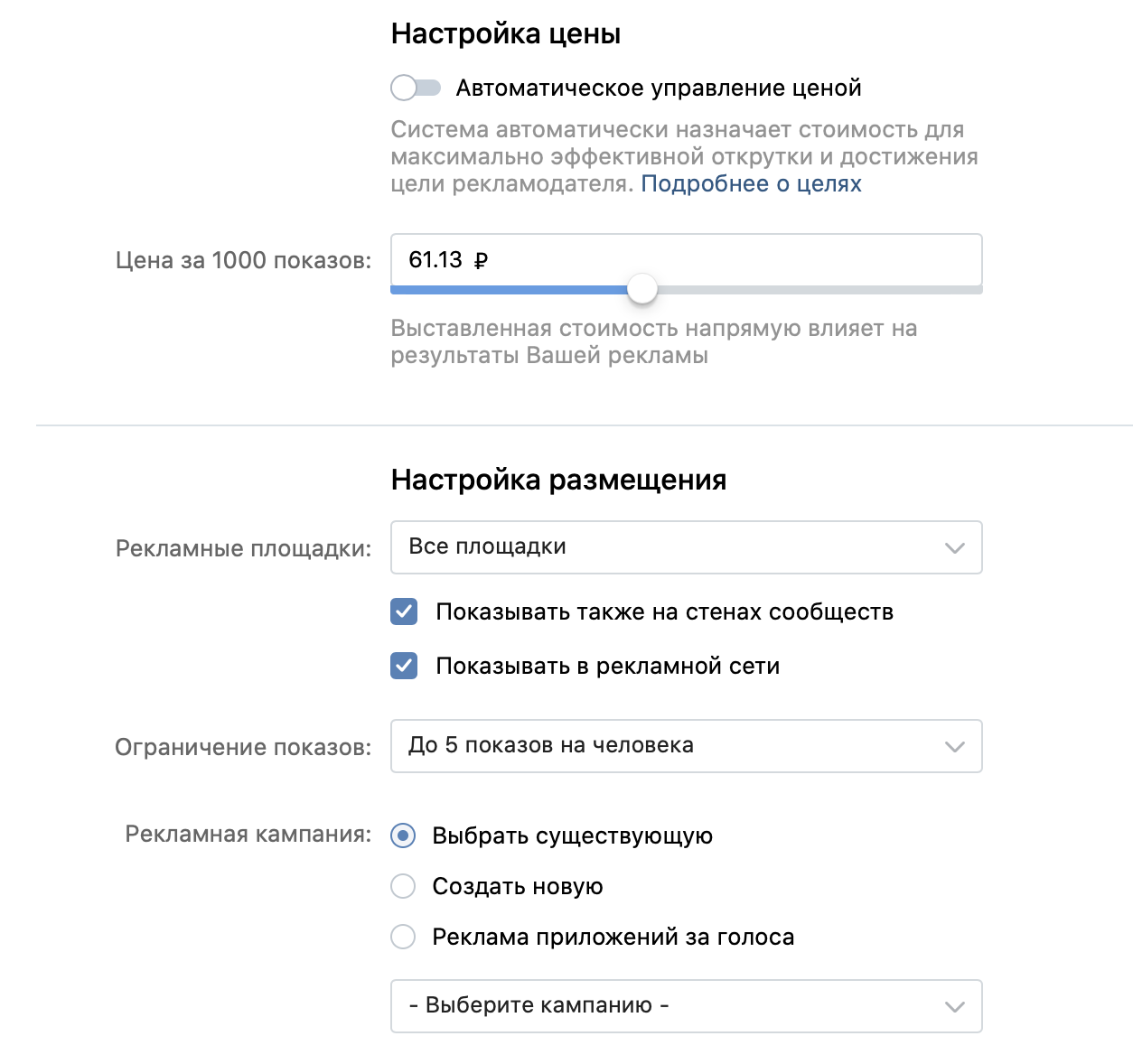Toggle automatic price management switch
This screenshot has height=1064, width=1133.
[416, 88]
